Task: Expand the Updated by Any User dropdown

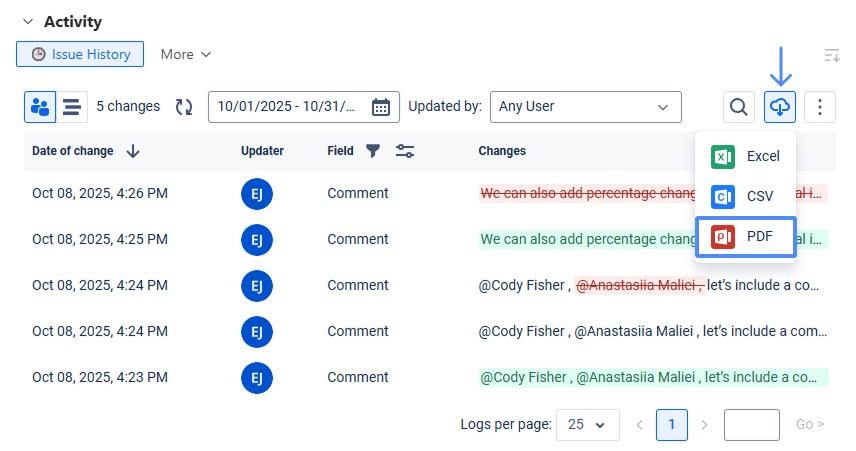Action: 585,107
